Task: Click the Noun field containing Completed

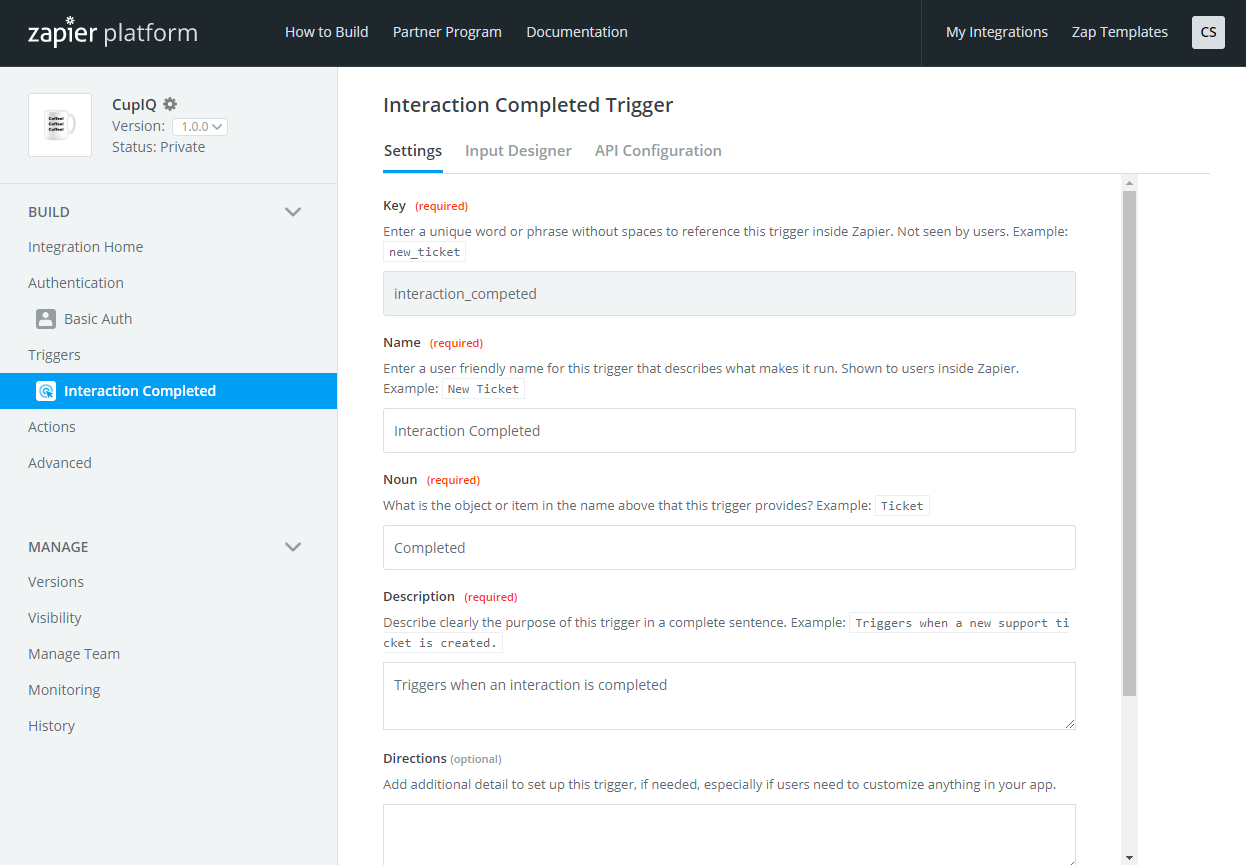Action: pos(729,548)
